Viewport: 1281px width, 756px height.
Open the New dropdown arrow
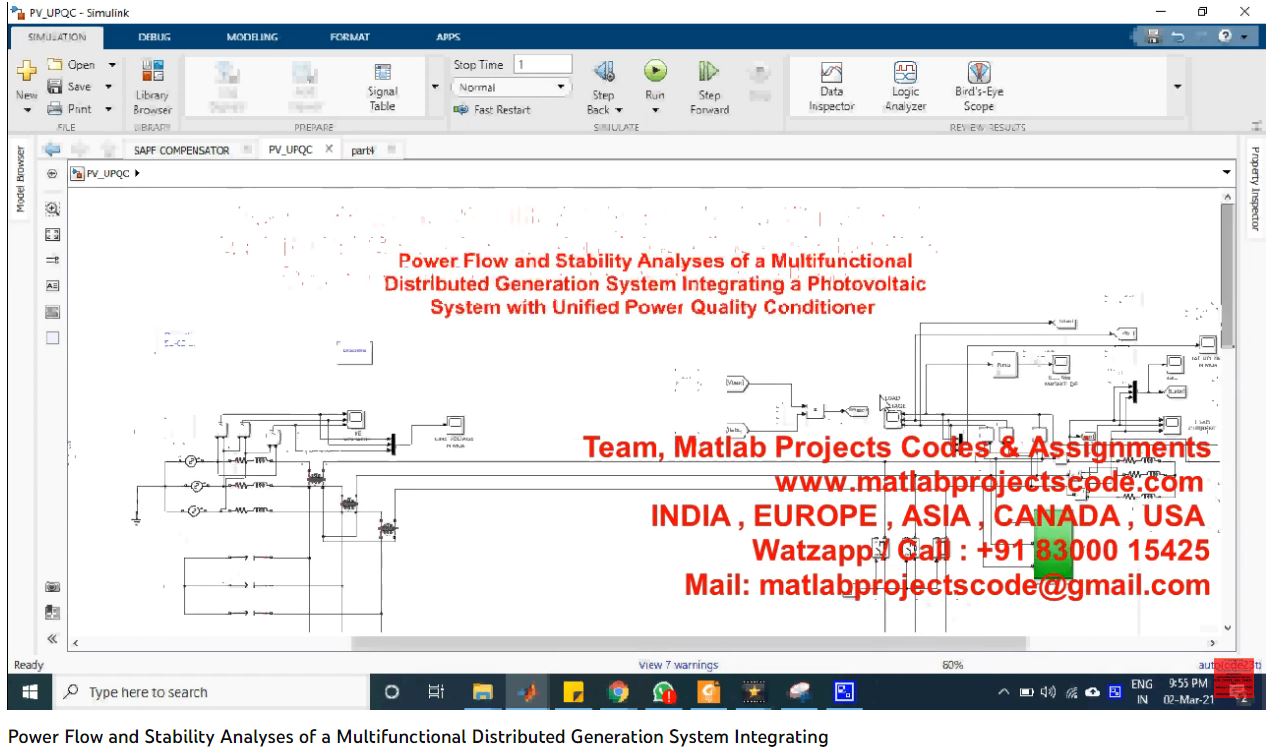[27, 110]
